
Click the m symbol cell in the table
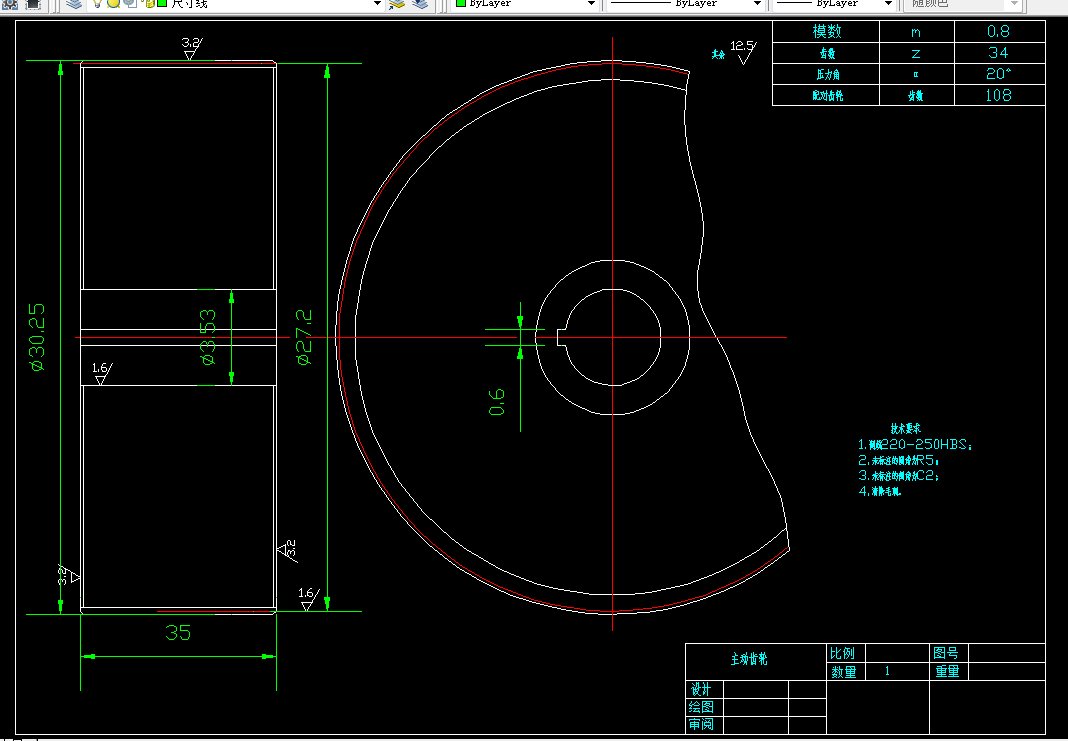click(917, 31)
